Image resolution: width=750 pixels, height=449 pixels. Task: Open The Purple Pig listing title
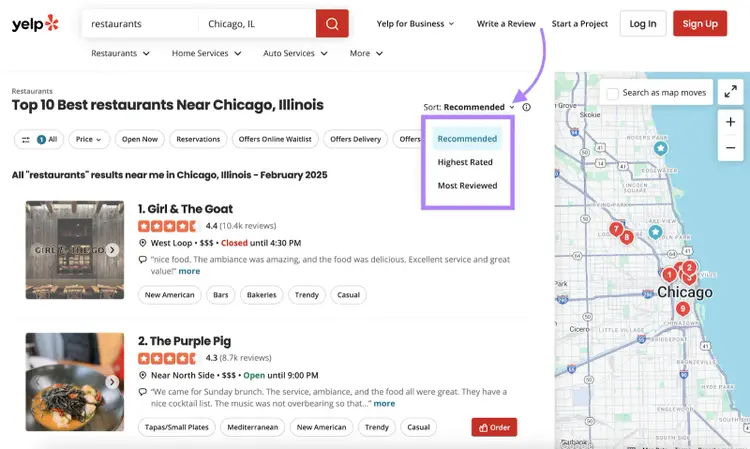click(x=184, y=341)
